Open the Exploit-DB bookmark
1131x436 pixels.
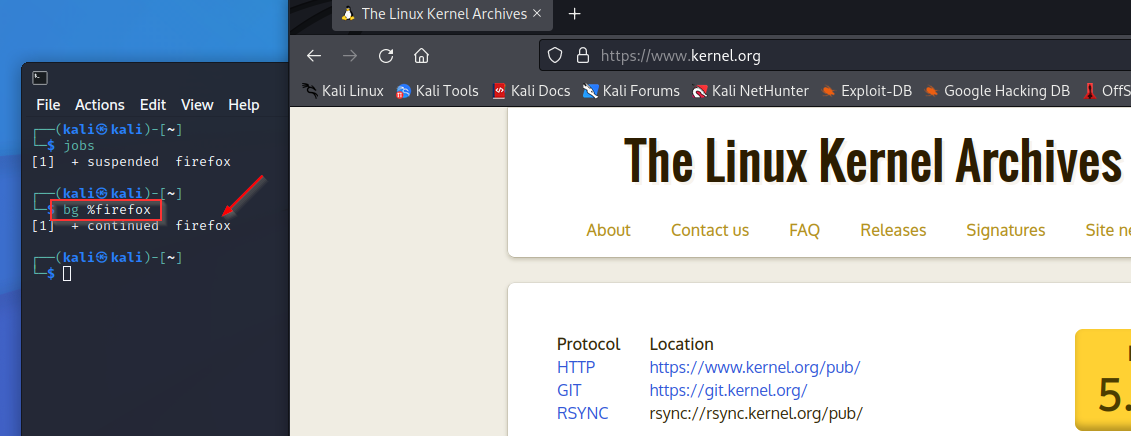click(866, 91)
